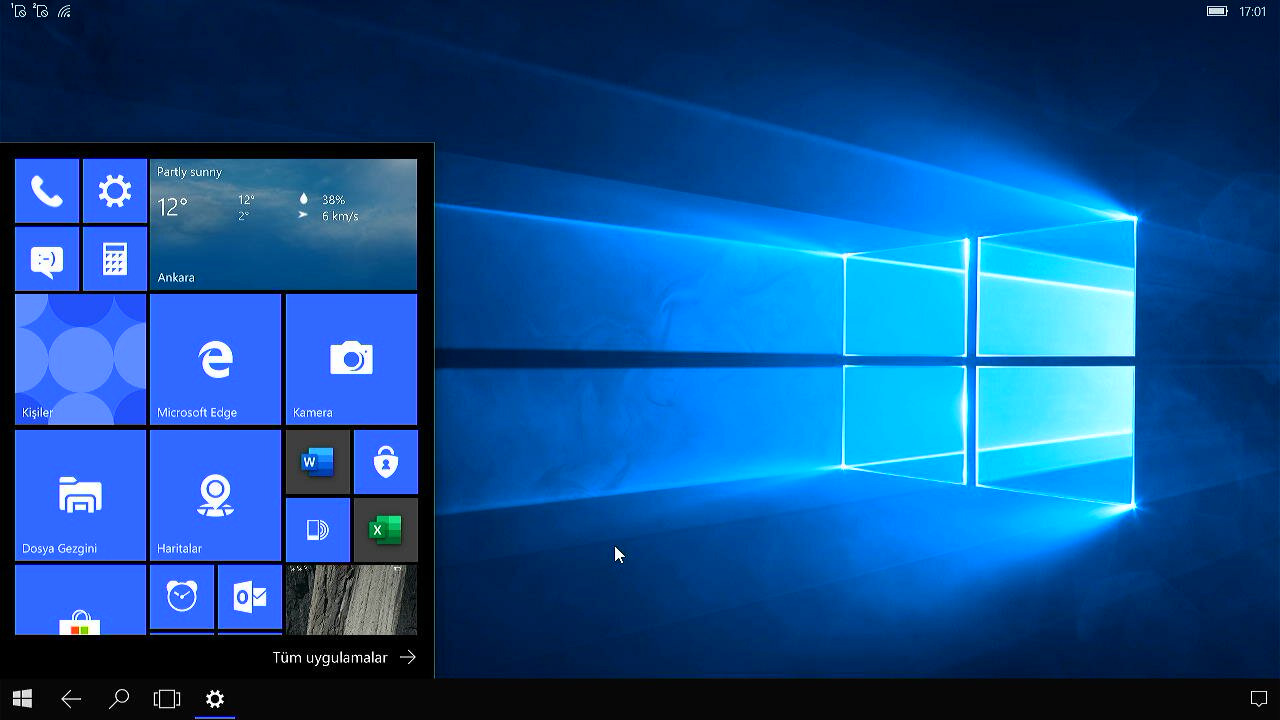
Task: Click the 17:01 clock
Action: (1253, 12)
